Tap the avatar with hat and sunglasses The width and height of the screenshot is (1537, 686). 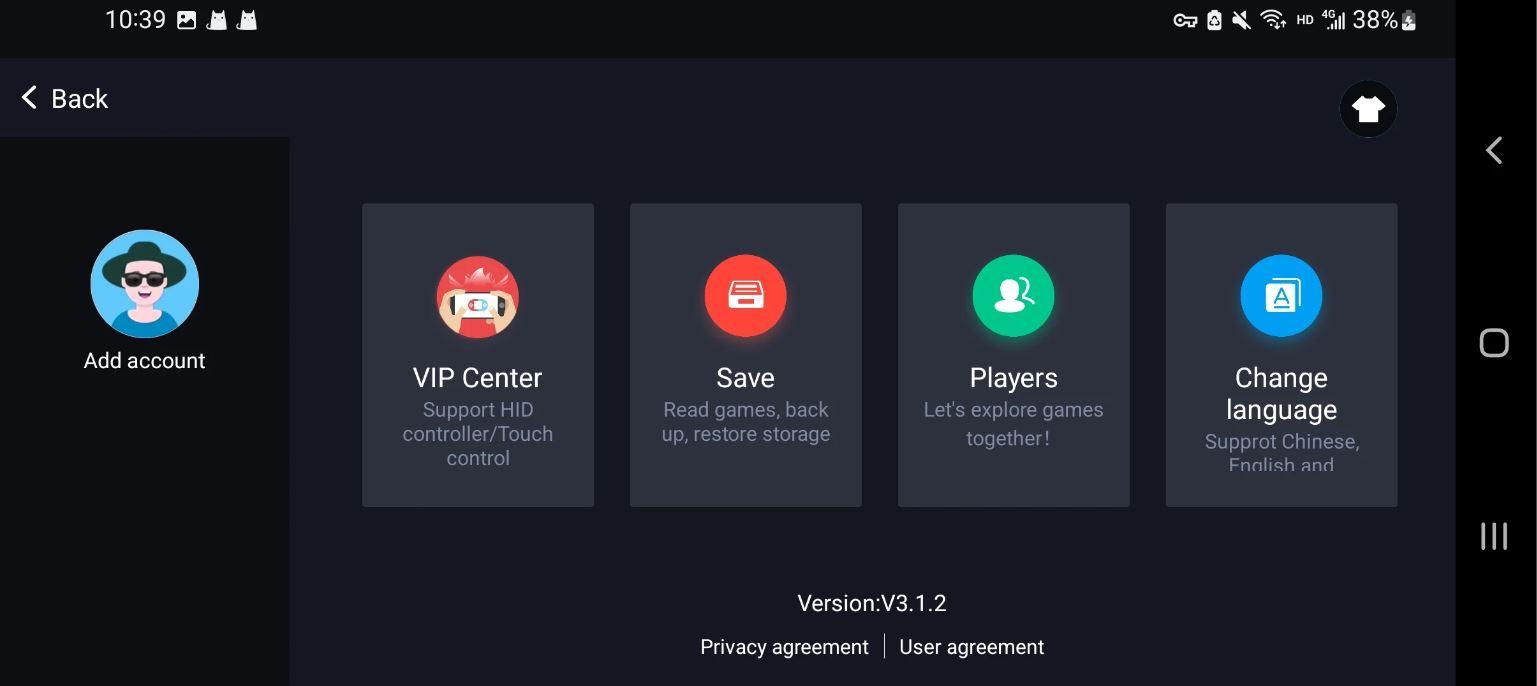[145, 284]
